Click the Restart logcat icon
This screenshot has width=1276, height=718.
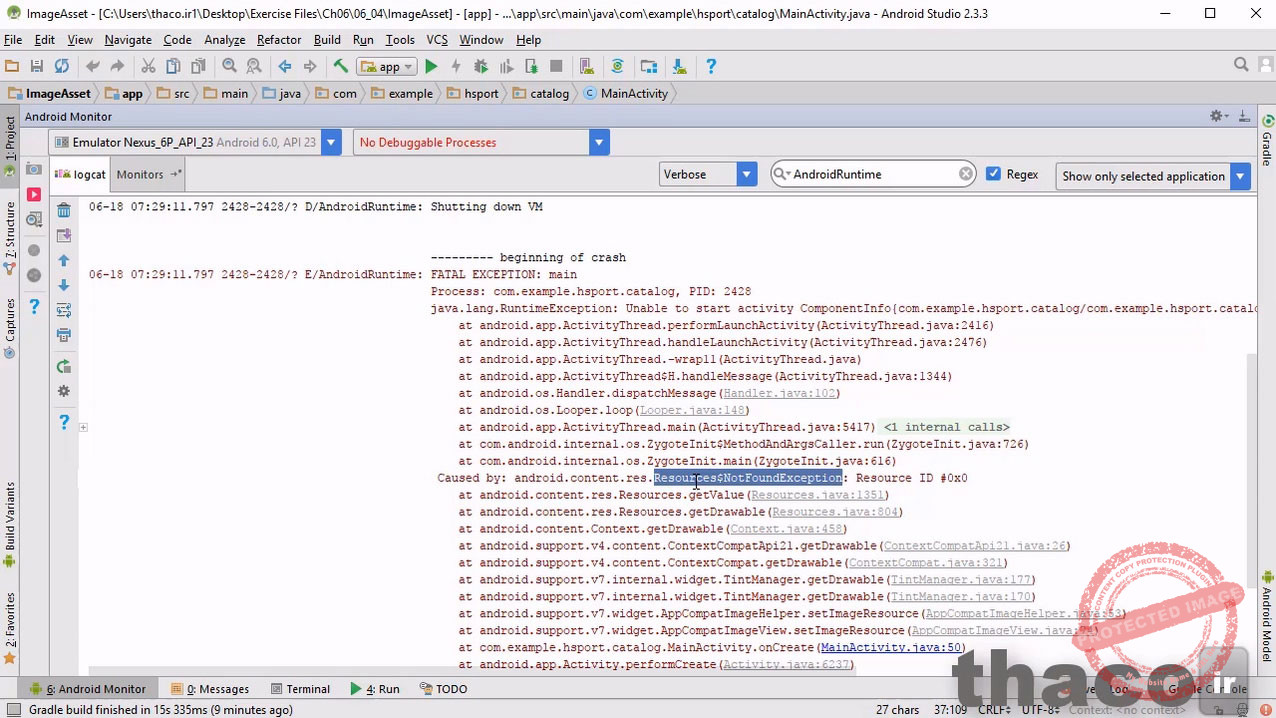pos(64,366)
